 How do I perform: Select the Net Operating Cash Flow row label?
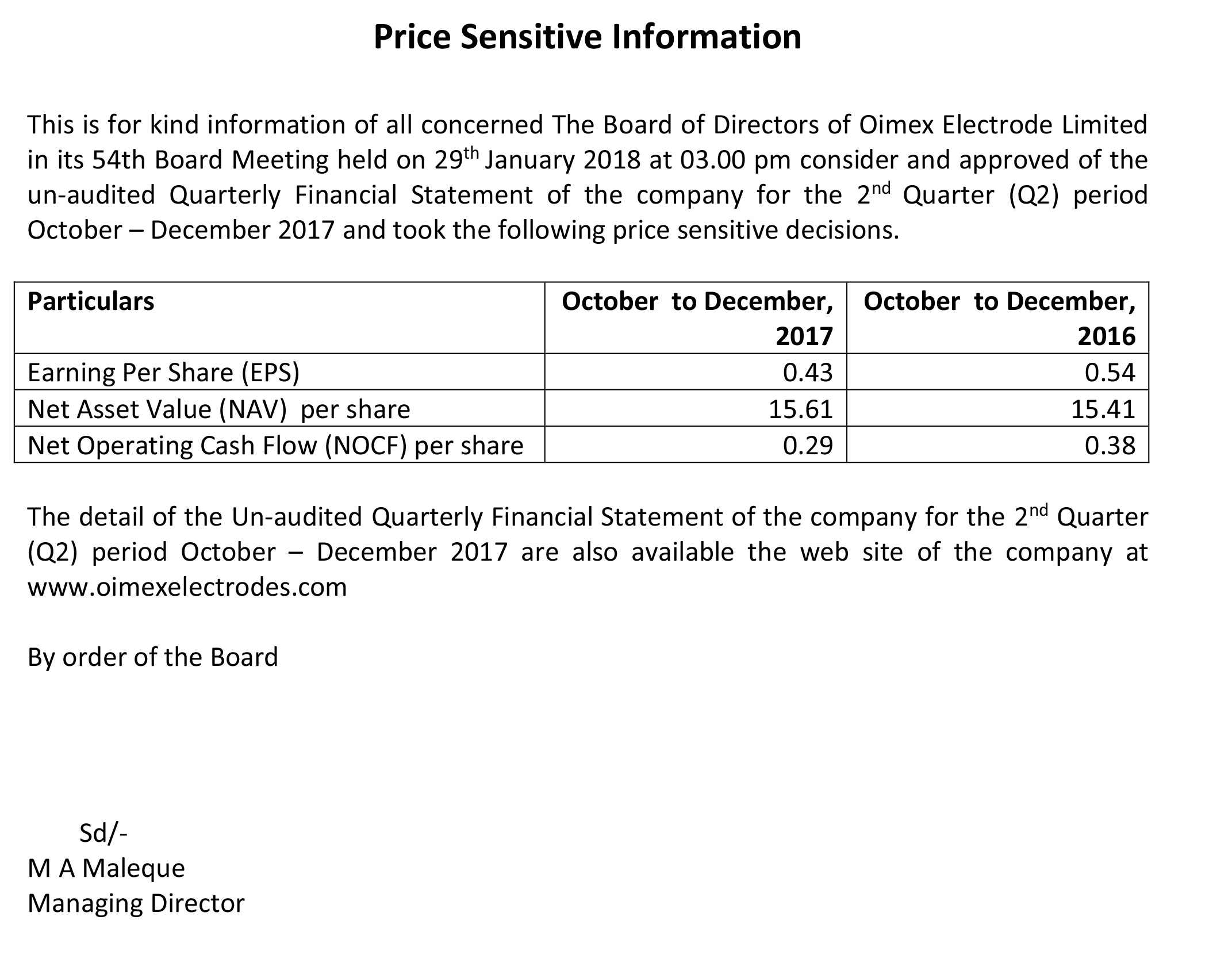click(x=275, y=446)
